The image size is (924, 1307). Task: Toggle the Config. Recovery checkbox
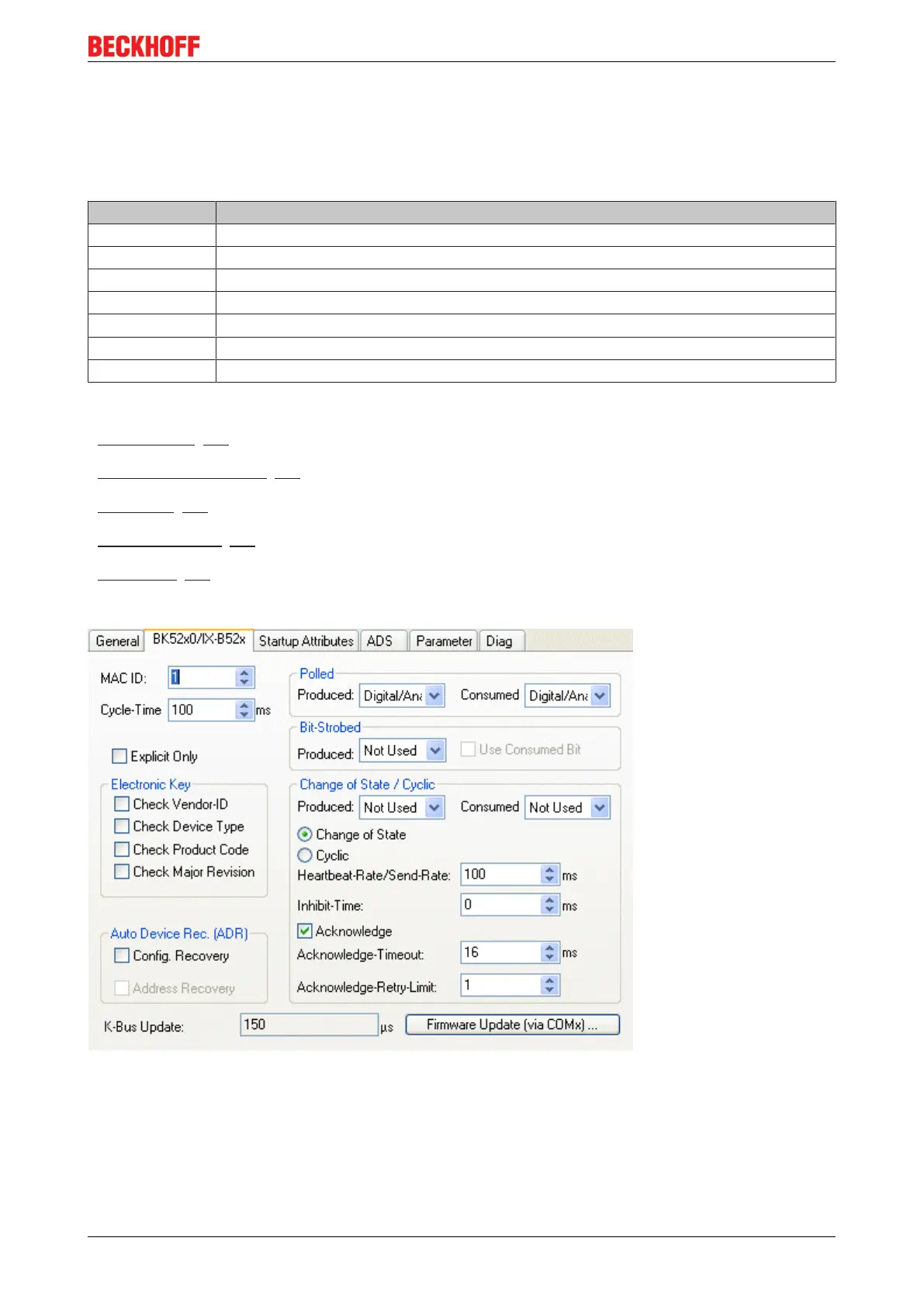[x=122, y=955]
